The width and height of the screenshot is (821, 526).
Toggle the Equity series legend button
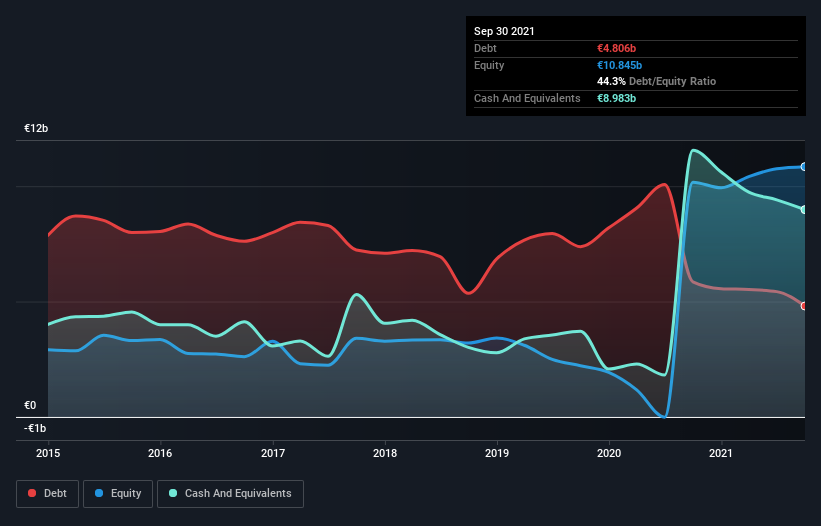(x=118, y=494)
